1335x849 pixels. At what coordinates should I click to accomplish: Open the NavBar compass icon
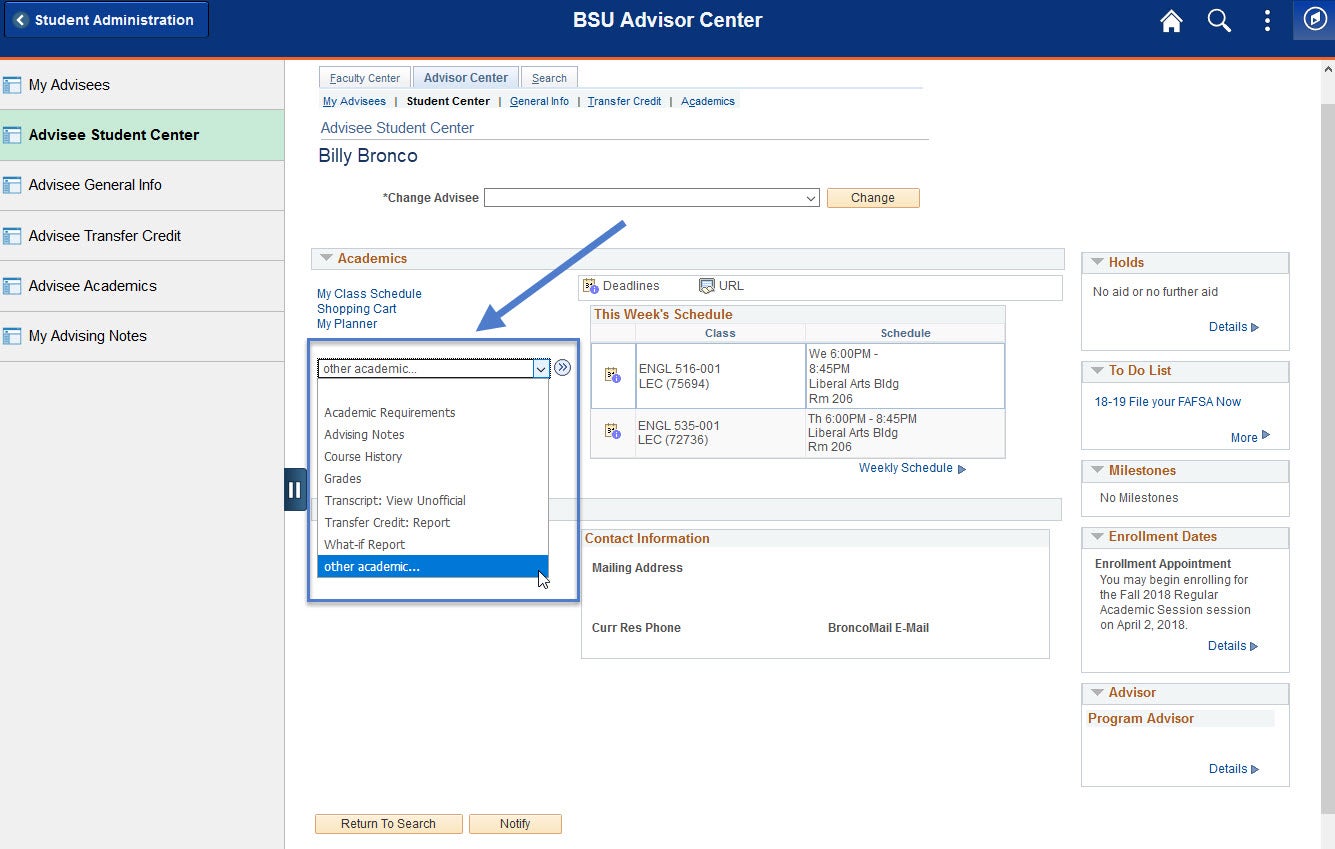[1314, 21]
